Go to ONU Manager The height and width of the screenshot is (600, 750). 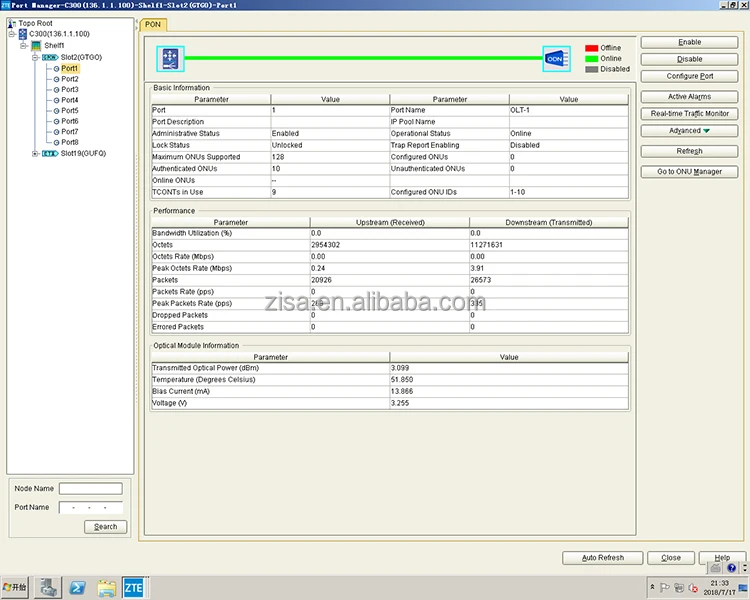tap(689, 172)
